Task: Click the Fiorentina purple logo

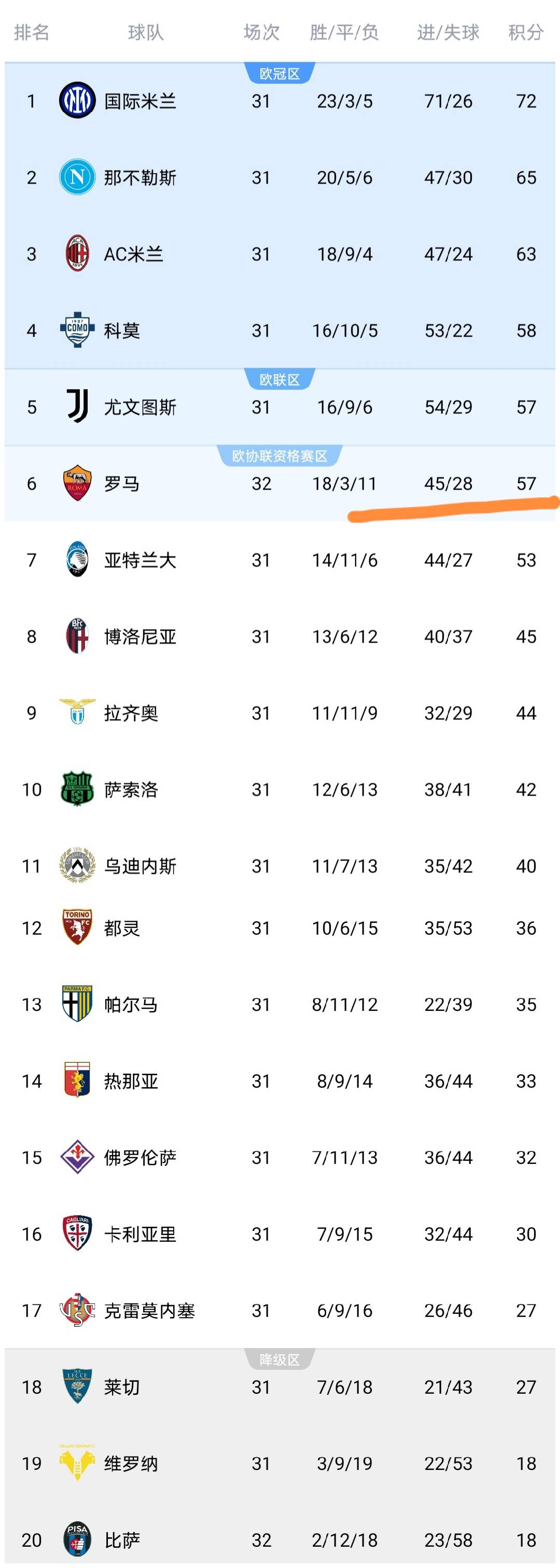Action: [x=77, y=1157]
